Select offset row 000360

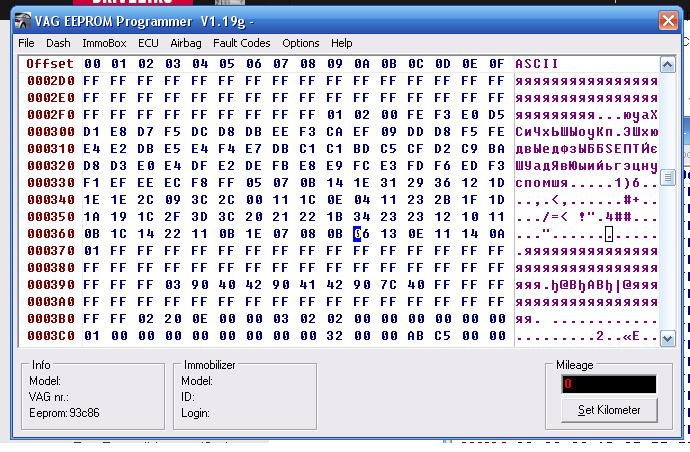click(51, 234)
